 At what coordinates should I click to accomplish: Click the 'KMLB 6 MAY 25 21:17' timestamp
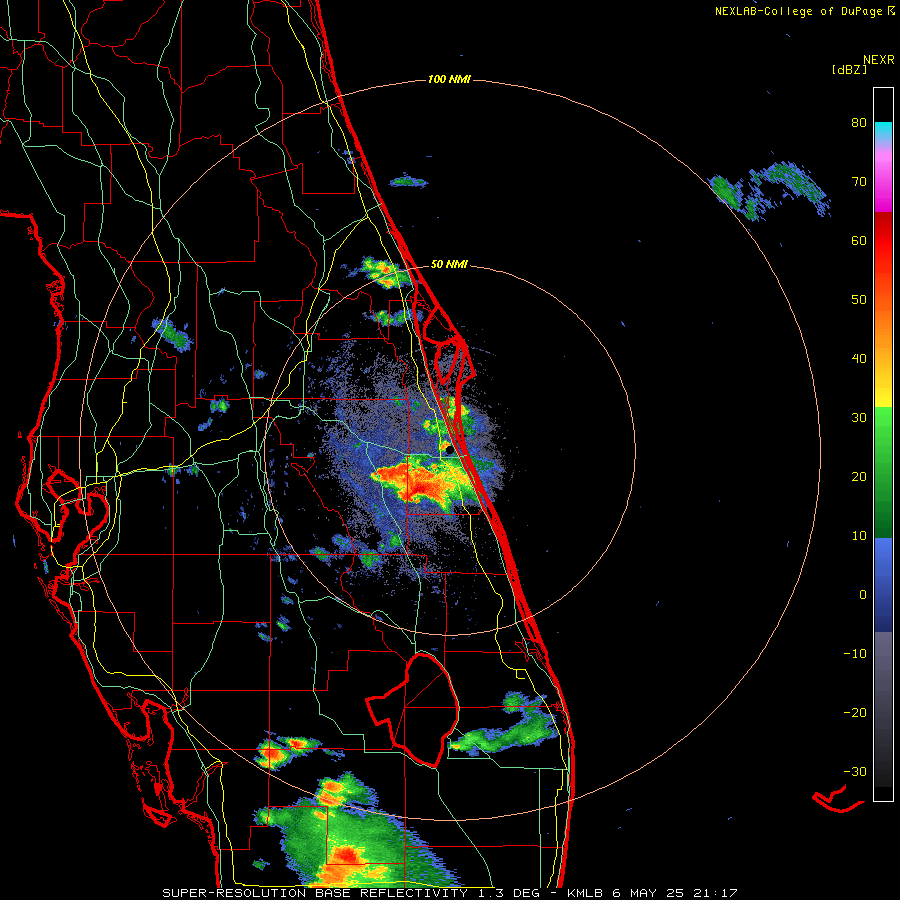click(652, 893)
